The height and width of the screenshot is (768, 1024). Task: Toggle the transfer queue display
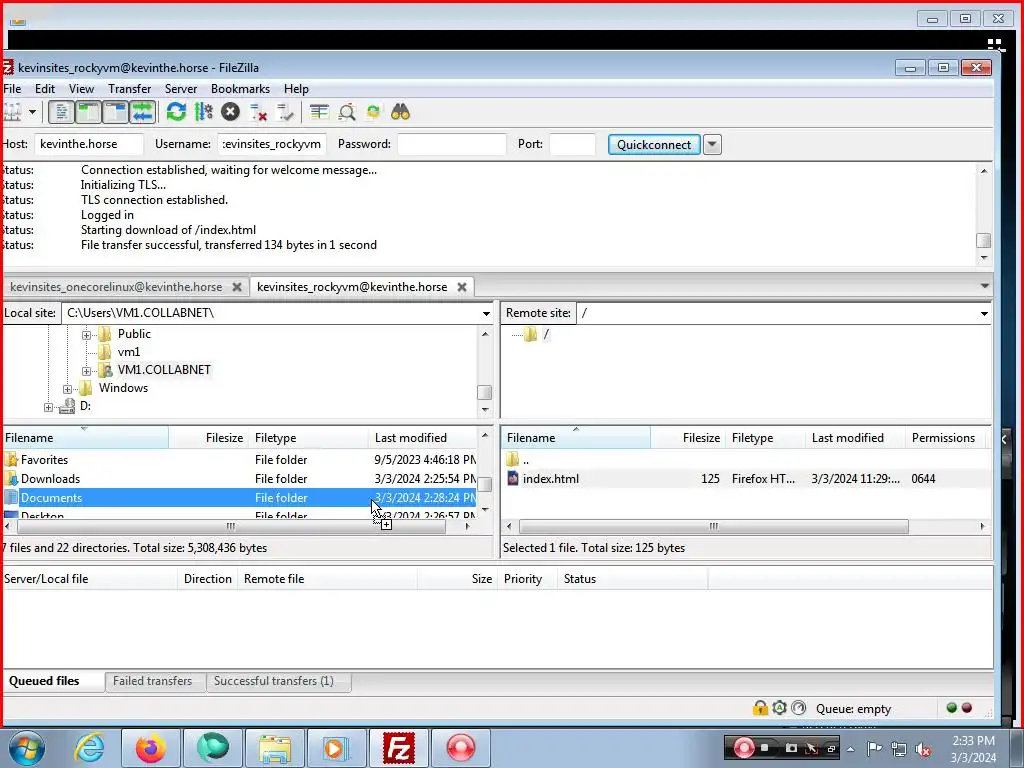tap(142, 112)
